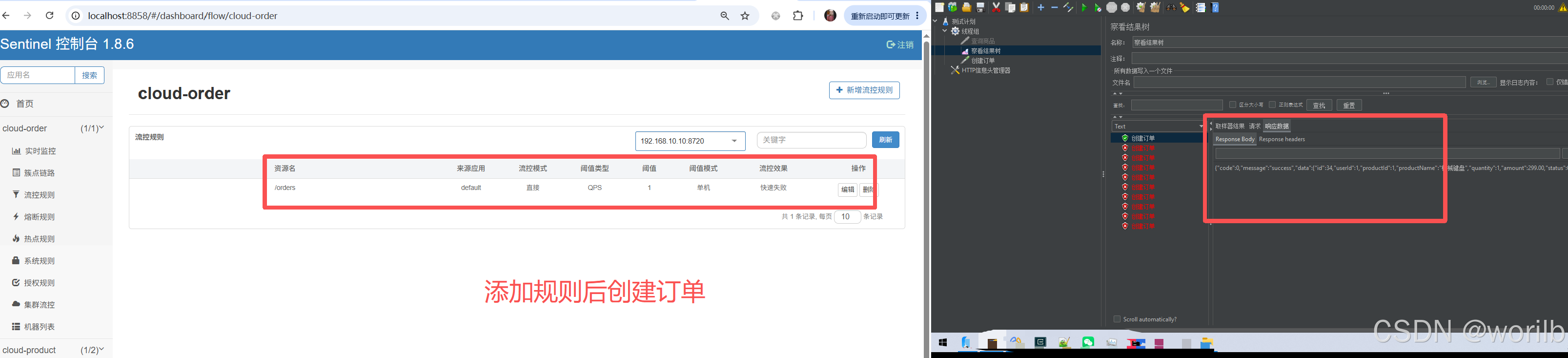
Task: Click the JMeter Toggle enable/disable icon
Action: (1068, 7)
